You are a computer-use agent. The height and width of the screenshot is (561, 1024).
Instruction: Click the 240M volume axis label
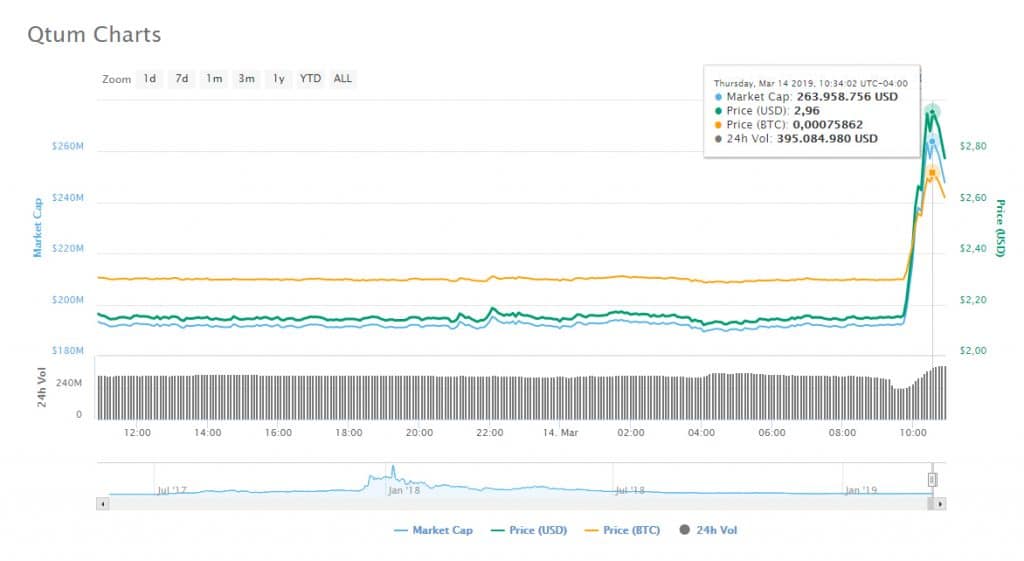(69, 383)
